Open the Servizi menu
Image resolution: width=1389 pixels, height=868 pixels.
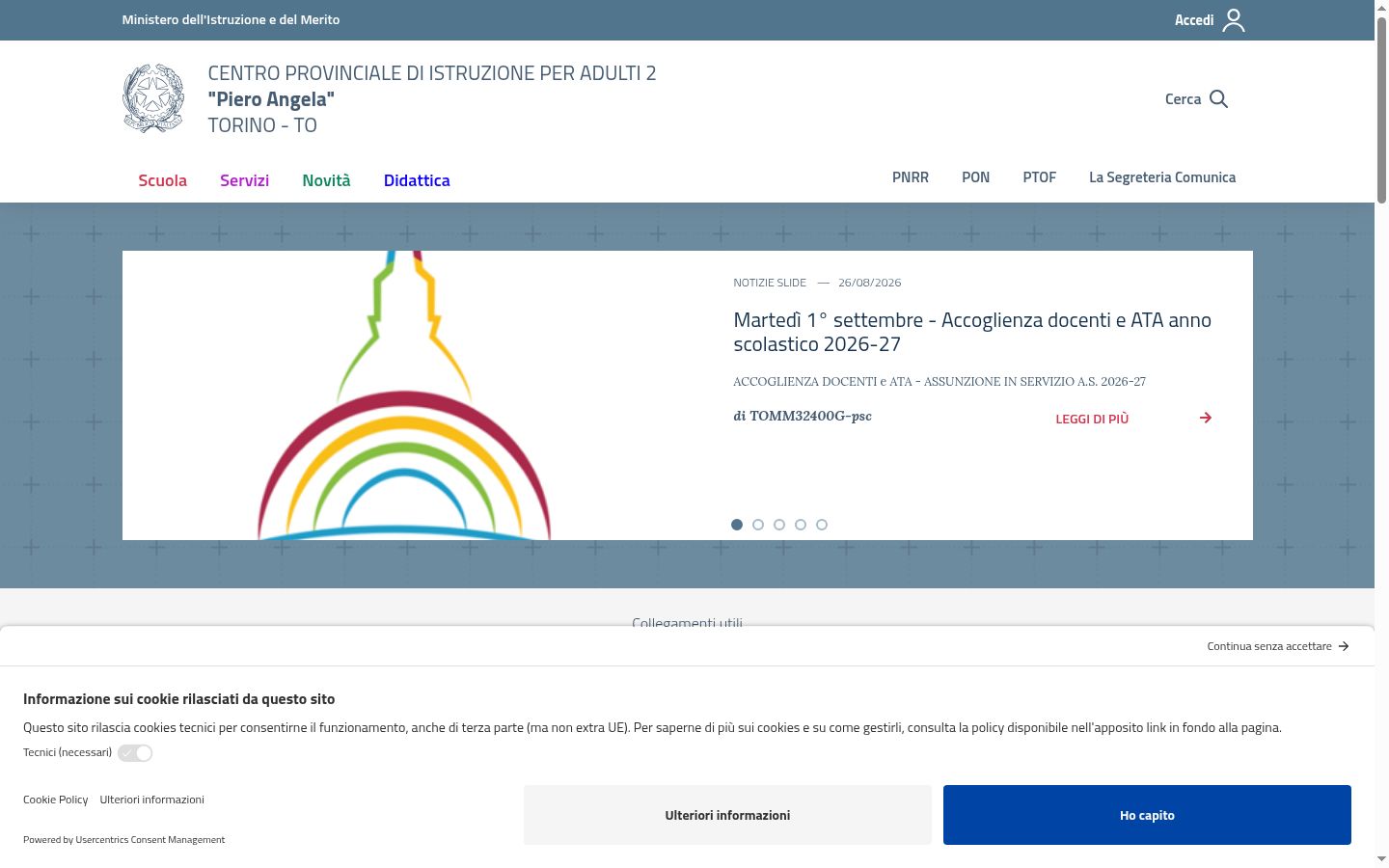[244, 180]
